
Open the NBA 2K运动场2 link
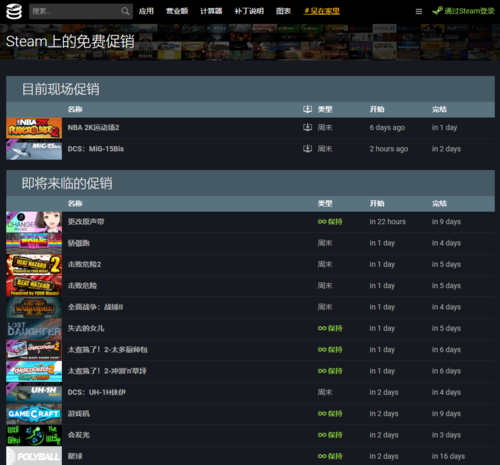point(93,127)
